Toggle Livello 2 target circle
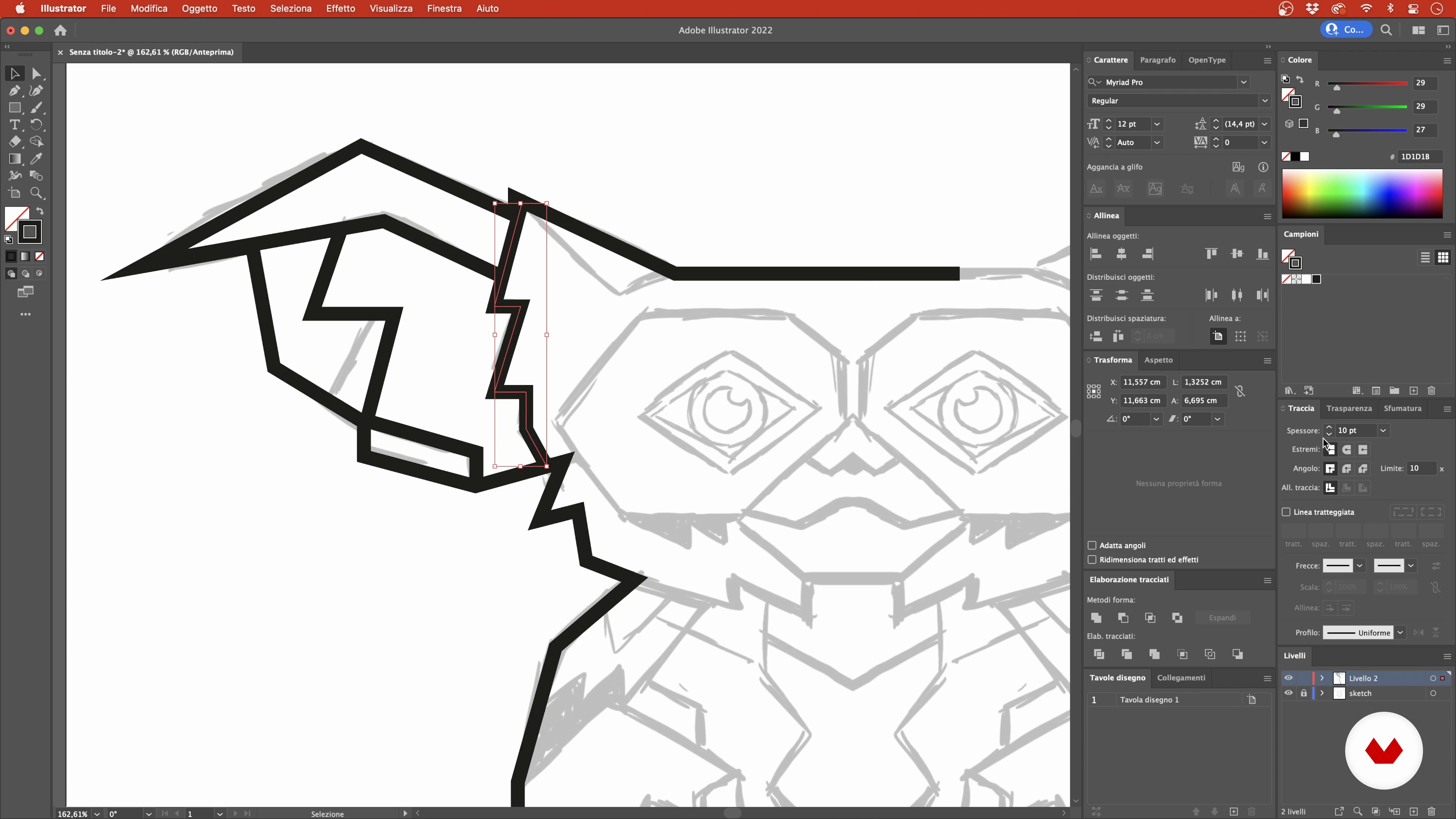 pos(1433,678)
